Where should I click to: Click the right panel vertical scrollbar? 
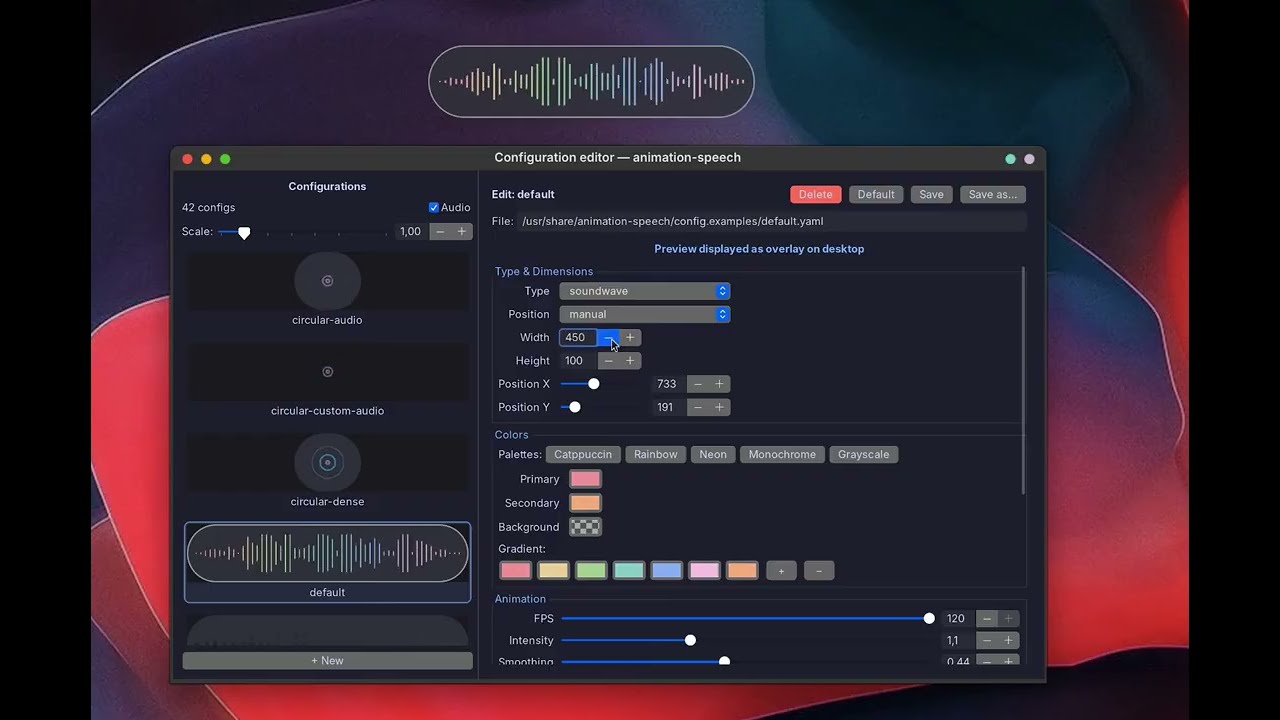(x=1023, y=381)
